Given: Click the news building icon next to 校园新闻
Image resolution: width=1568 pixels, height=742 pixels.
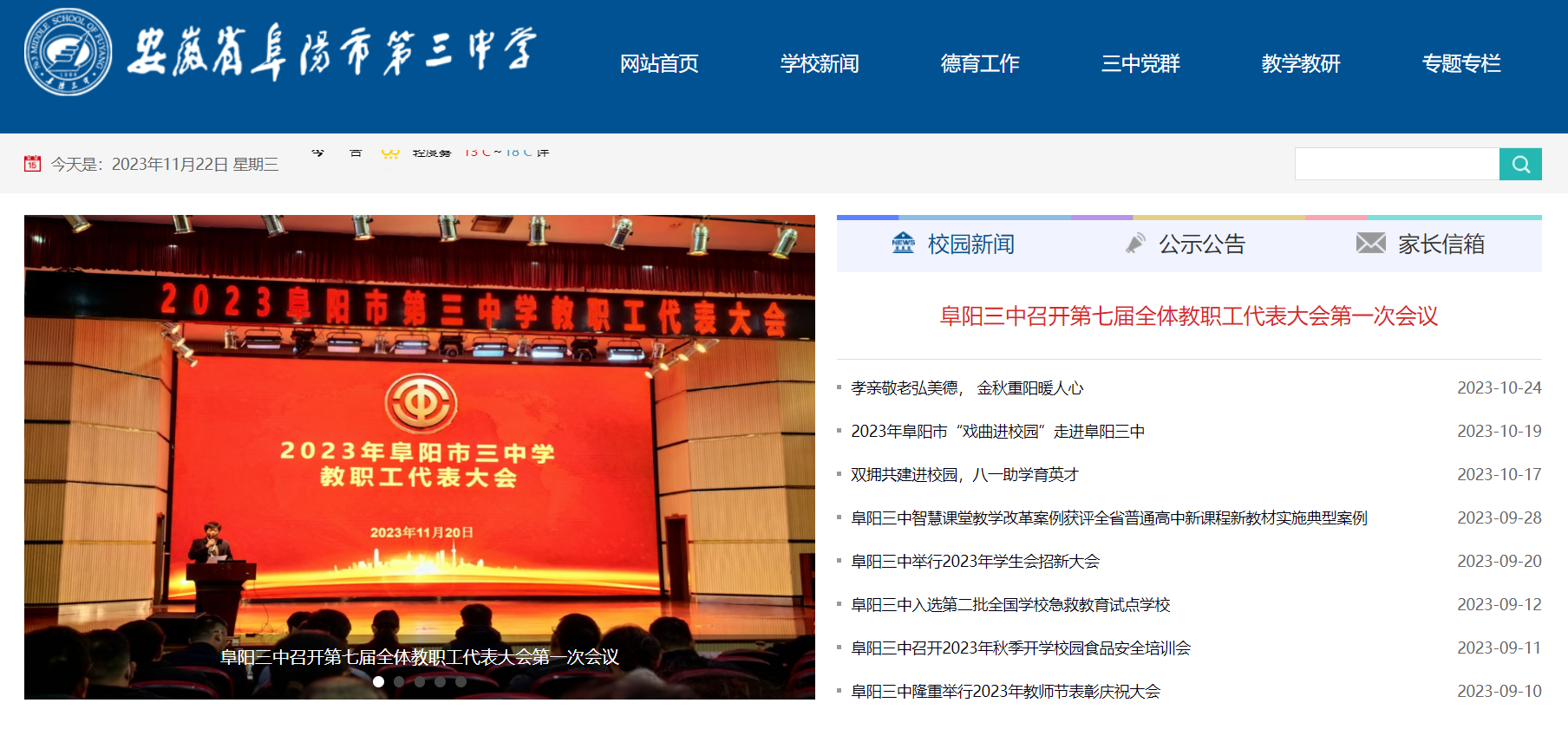Looking at the screenshot, I should pyautogui.click(x=904, y=244).
